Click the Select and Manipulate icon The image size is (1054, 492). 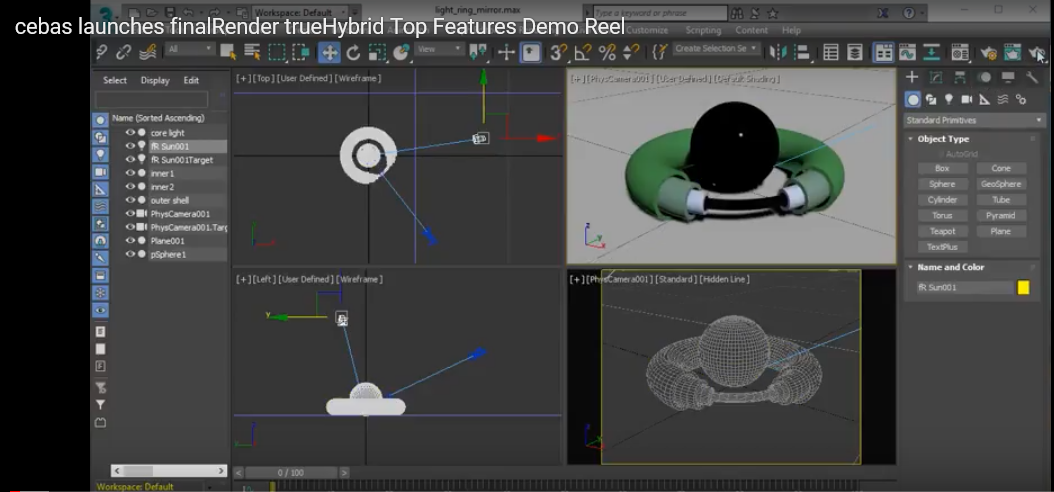(506, 52)
